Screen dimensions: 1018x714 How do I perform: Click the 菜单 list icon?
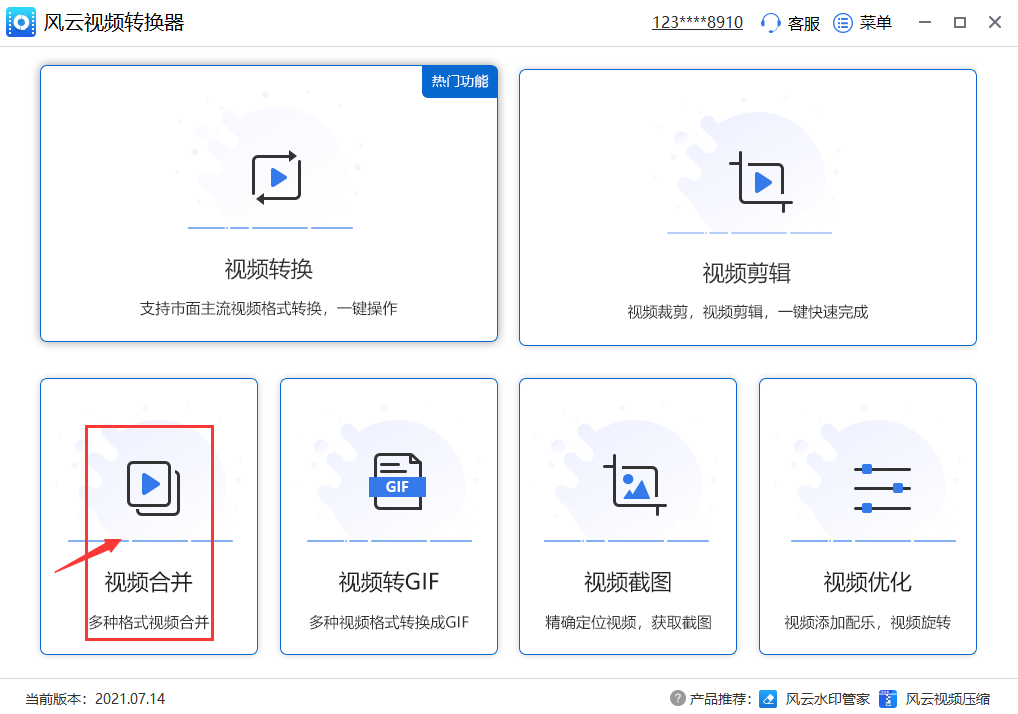[x=843, y=23]
